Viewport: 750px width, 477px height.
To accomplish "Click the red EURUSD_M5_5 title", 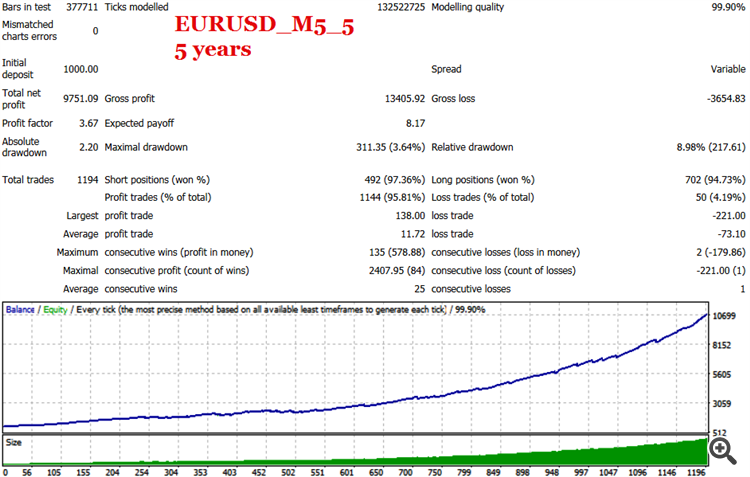I will 264,24.
